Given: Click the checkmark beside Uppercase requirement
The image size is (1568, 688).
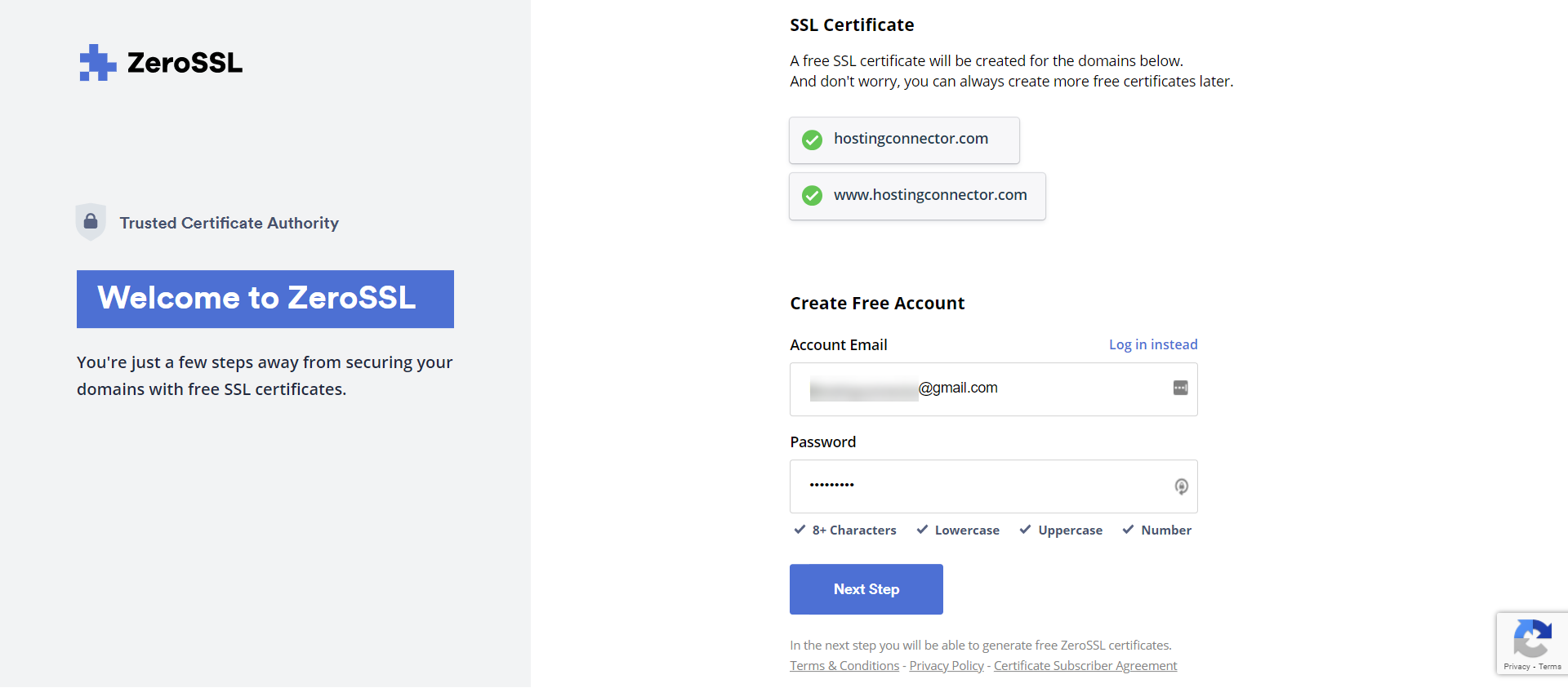Looking at the screenshot, I should tap(1025, 530).
